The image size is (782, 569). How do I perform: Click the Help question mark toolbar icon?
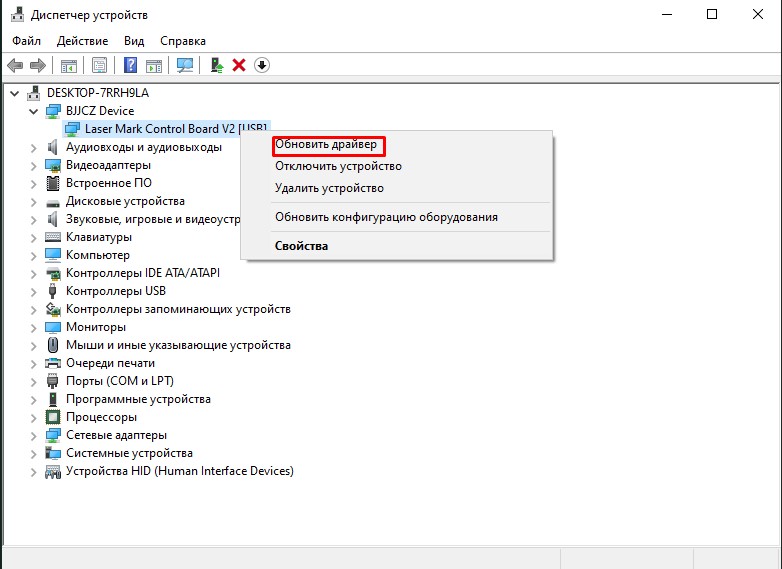click(x=130, y=66)
